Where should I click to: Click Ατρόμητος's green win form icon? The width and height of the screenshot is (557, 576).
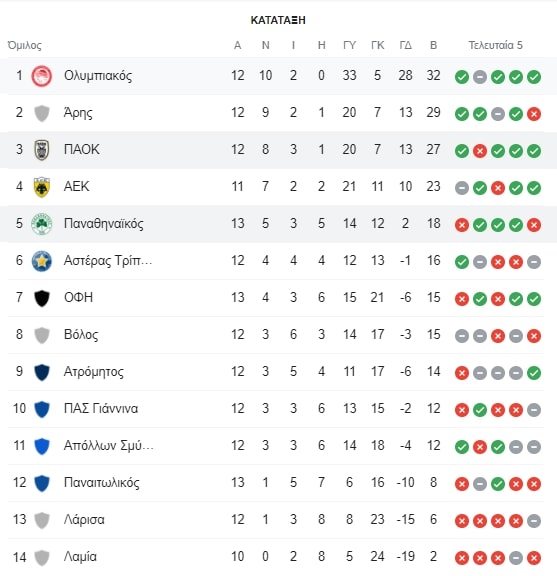(x=534, y=373)
